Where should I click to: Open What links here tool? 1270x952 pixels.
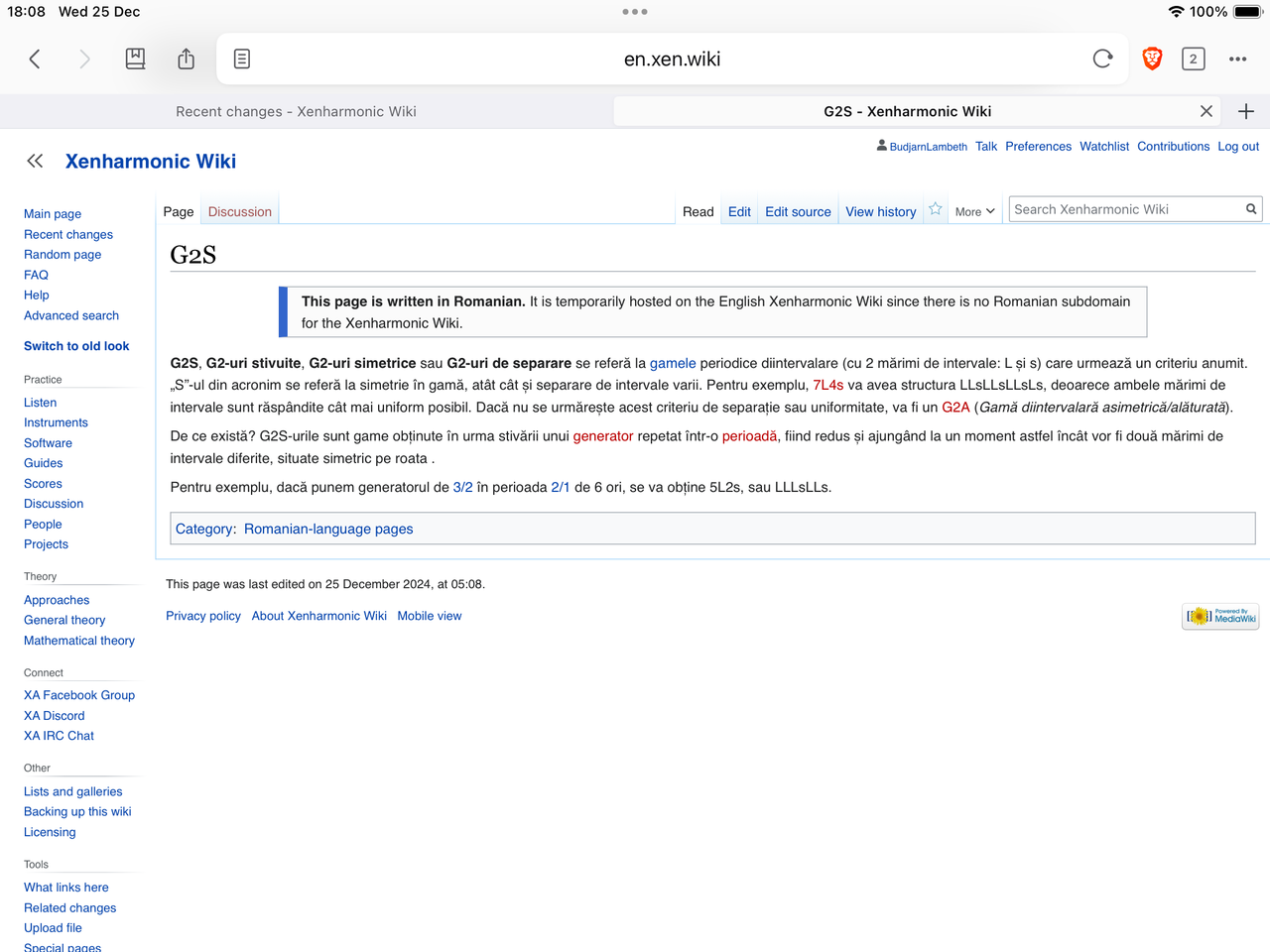(66, 888)
